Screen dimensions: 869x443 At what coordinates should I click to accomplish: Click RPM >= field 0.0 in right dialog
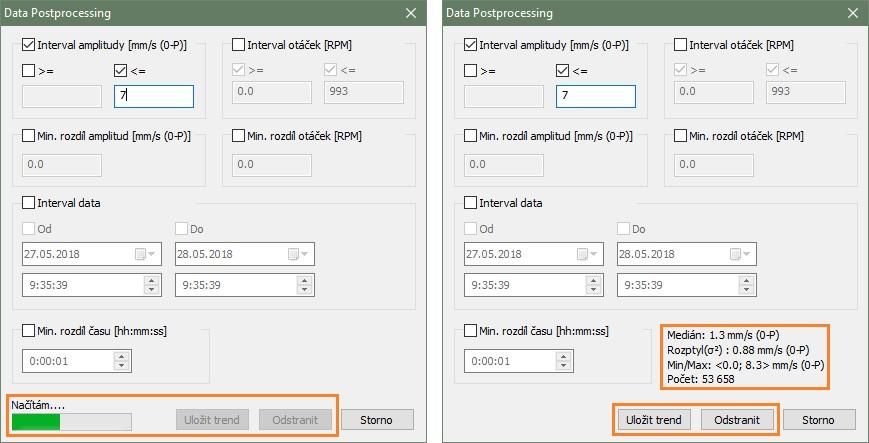(714, 92)
